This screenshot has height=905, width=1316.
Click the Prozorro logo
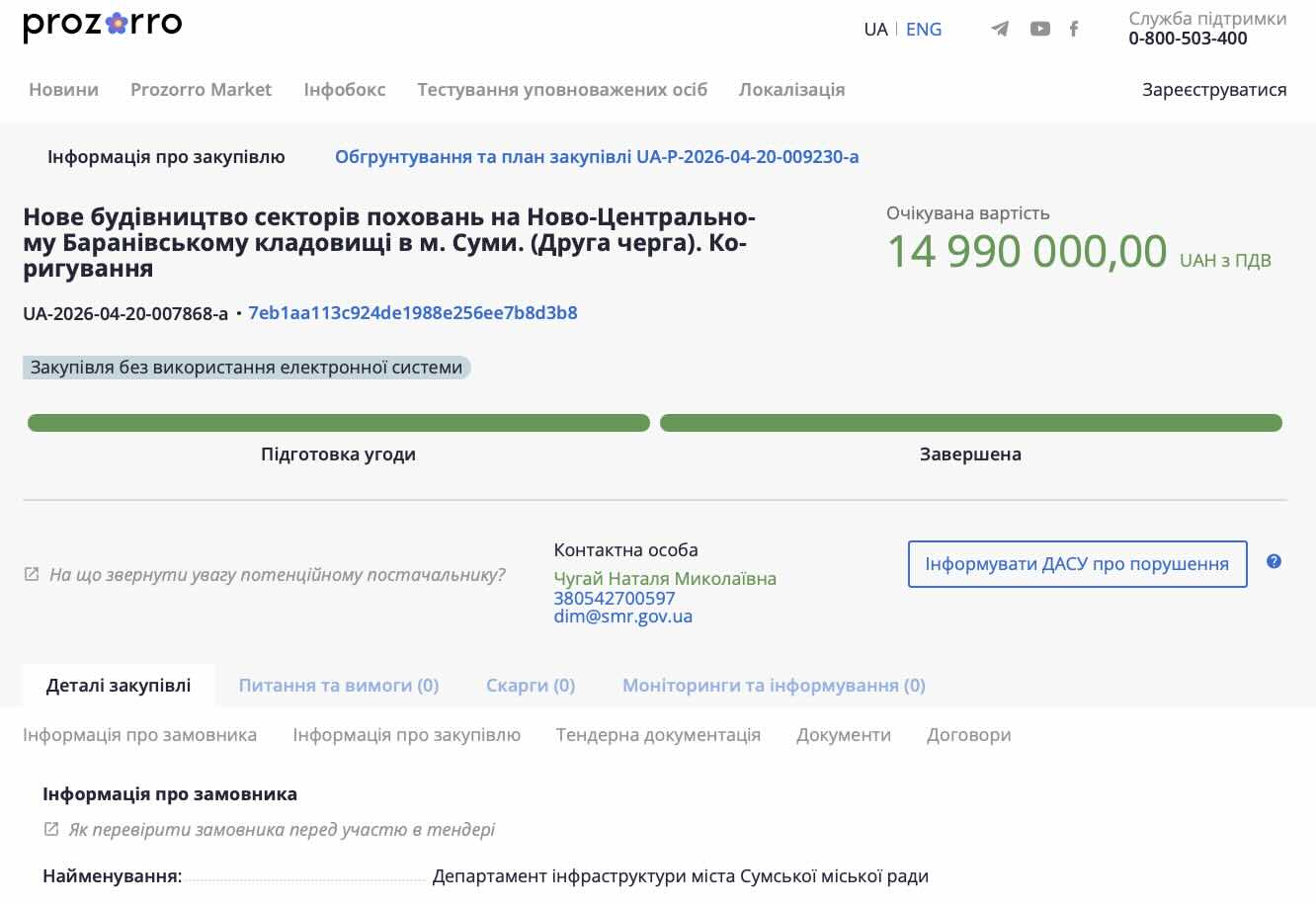(x=103, y=25)
